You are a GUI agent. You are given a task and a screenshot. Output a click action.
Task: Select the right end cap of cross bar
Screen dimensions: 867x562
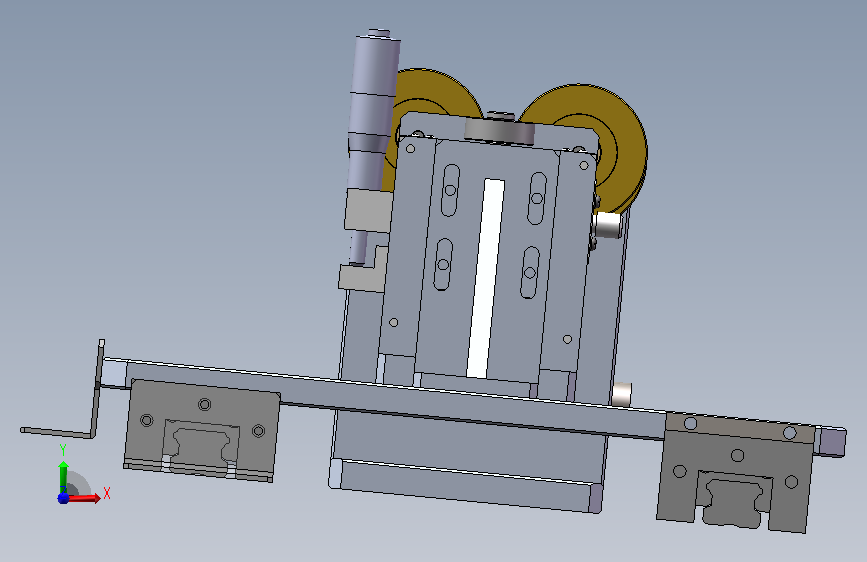831,441
